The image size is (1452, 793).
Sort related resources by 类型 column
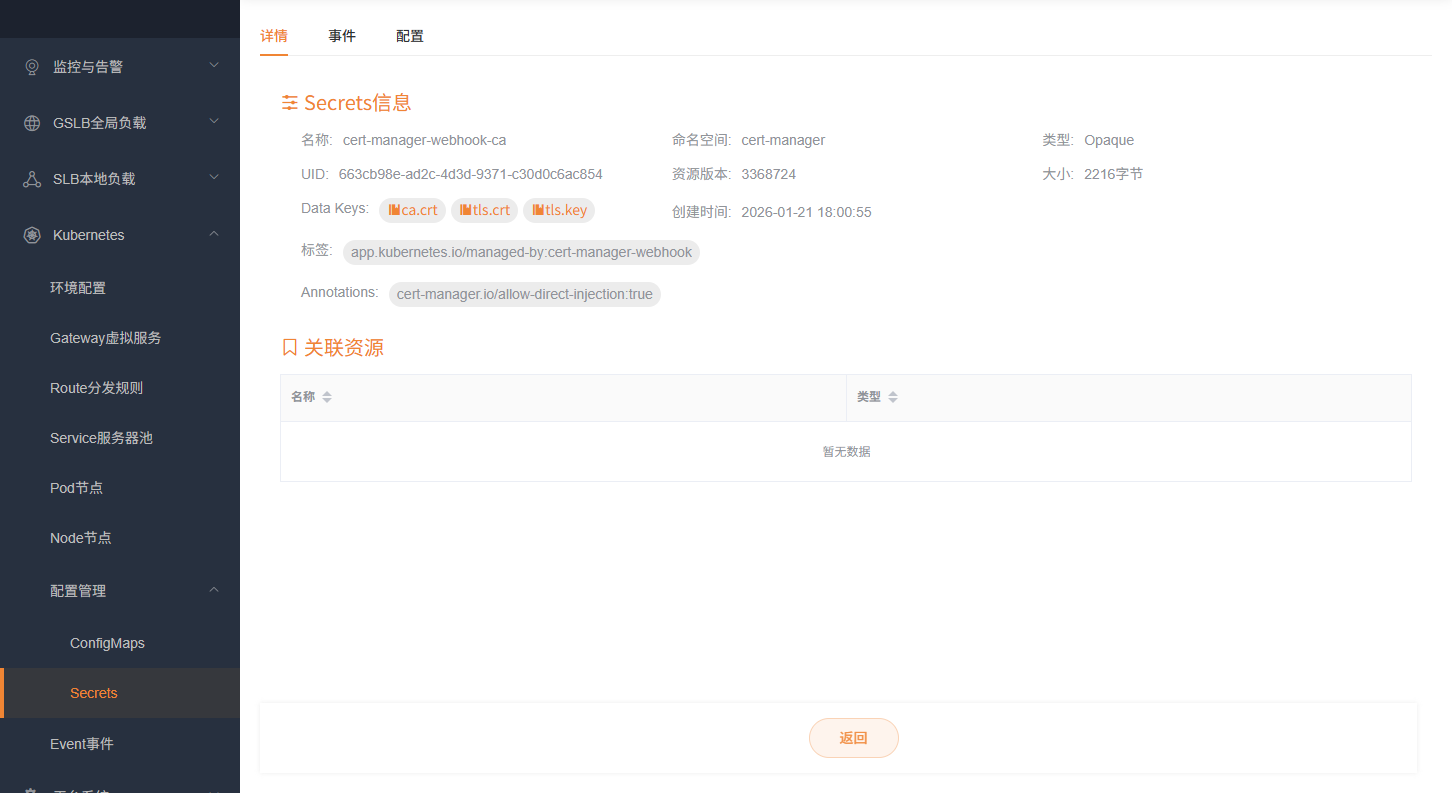[893, 397]
